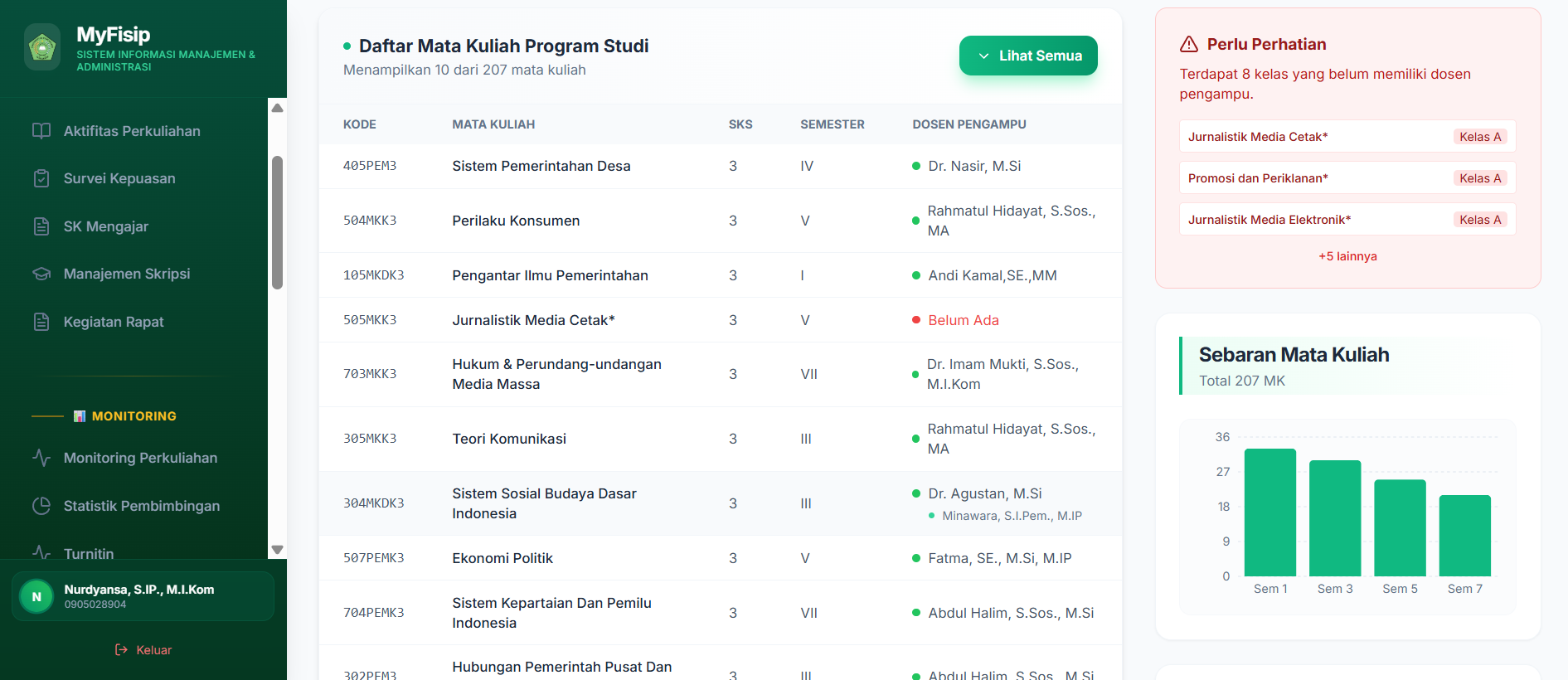The image size is (1568, 680).
Task: Click the bar chart icon next to MONITORING
Action: [80, 416]
